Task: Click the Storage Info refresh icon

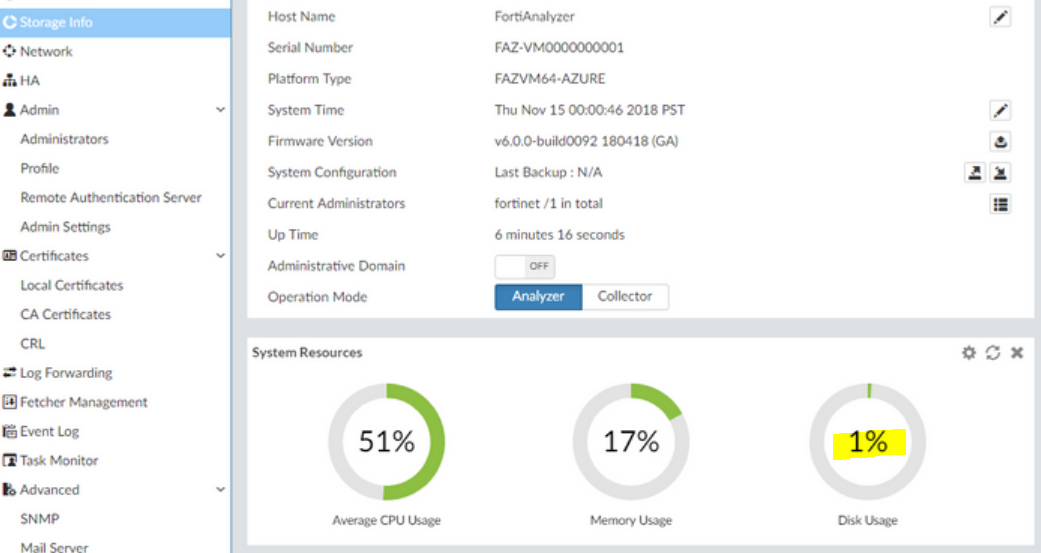Action: tap(9, 22)
